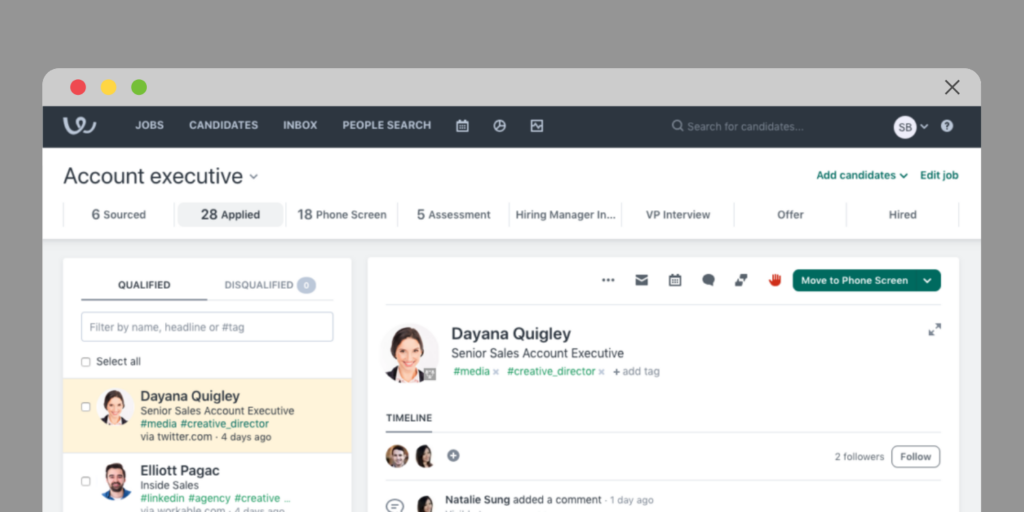
Task: Tick the checkbox beside Dayana Quigley
Action: 86,407
